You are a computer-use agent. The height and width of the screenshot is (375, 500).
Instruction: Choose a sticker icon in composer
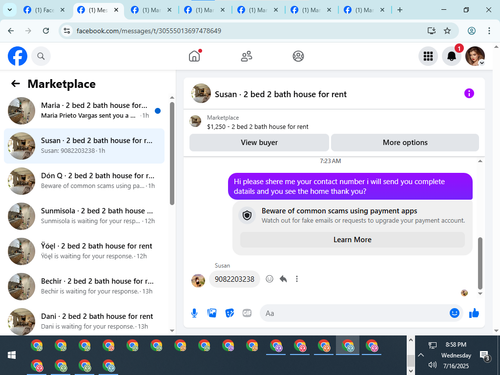229,313
